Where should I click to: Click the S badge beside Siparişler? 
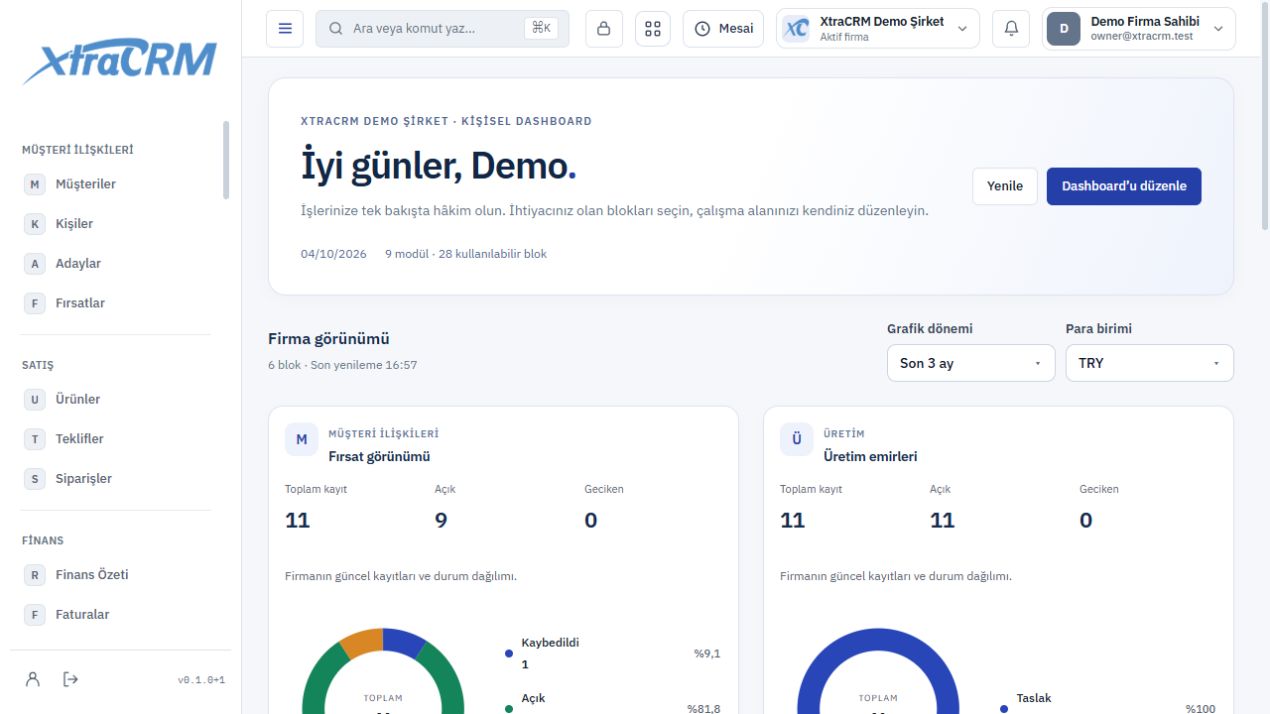pos(35,479)
